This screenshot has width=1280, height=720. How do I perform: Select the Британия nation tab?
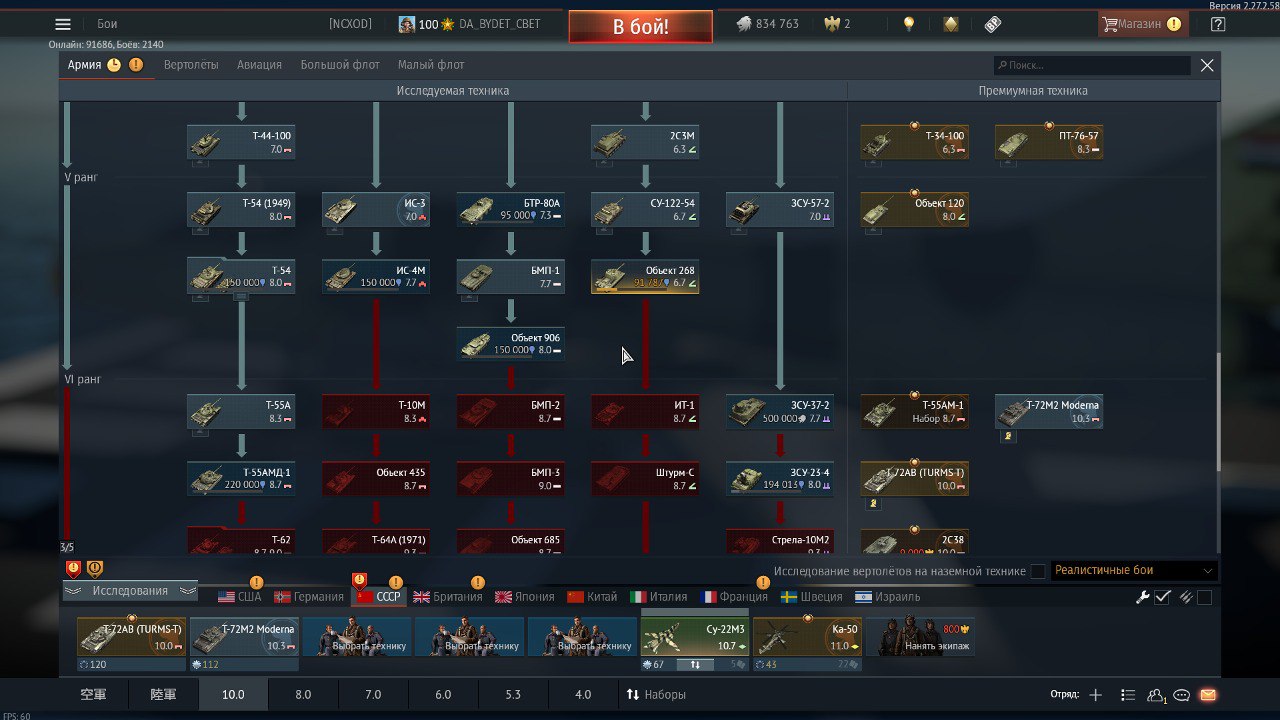coord(447,597)
